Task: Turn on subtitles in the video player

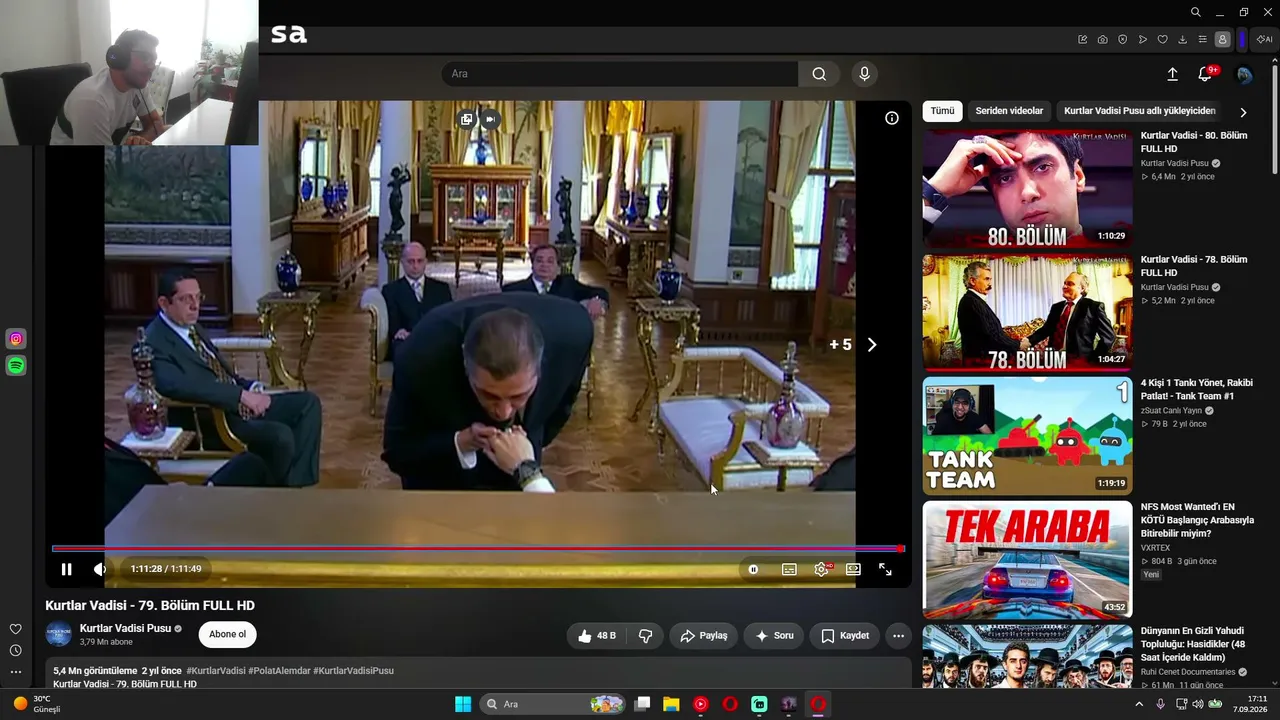Action: pos(789,569)
